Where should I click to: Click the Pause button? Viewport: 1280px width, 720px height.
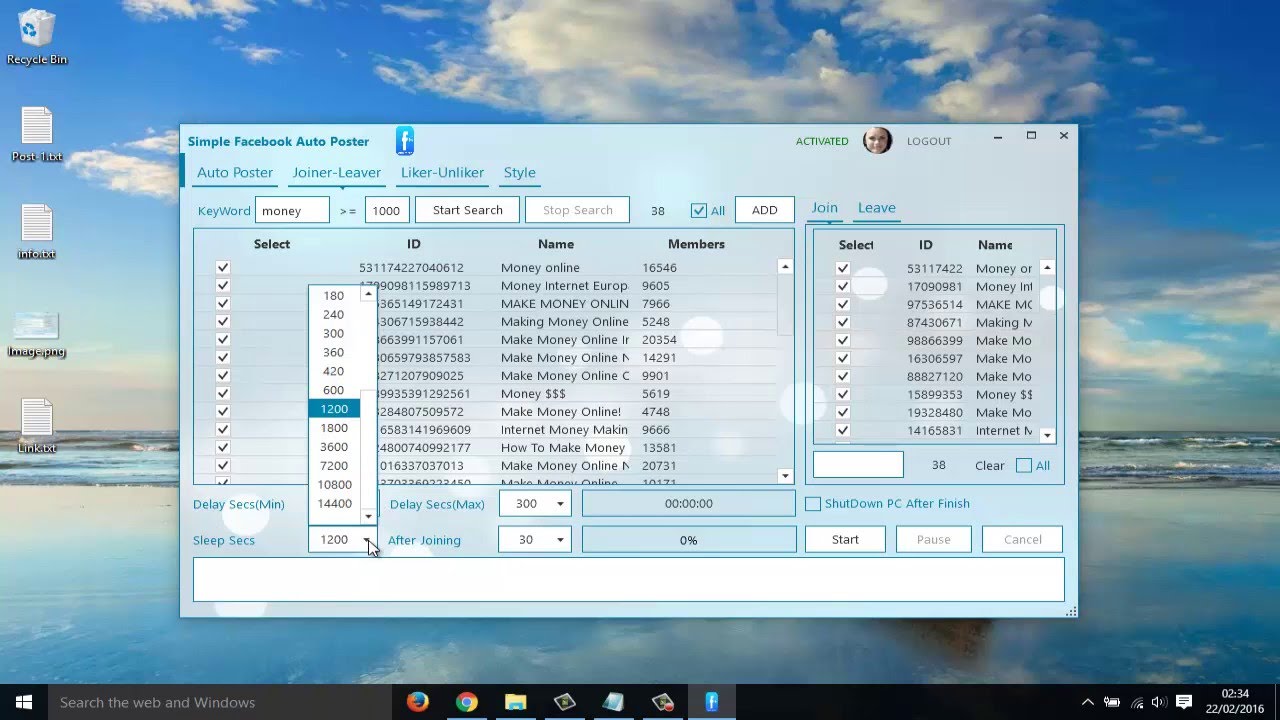[933, 540]
